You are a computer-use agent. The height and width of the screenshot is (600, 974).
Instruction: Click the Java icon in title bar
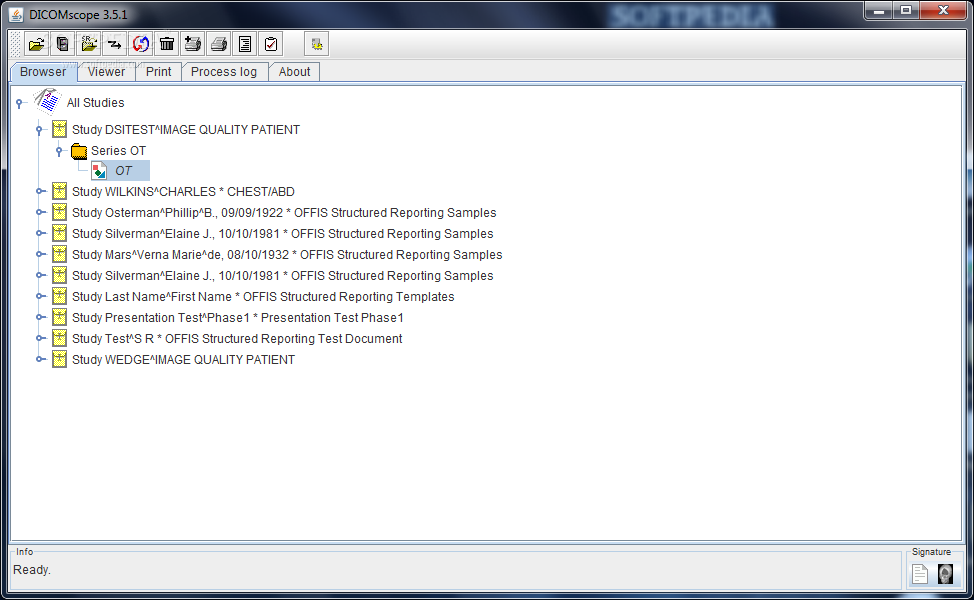point(16,14)
